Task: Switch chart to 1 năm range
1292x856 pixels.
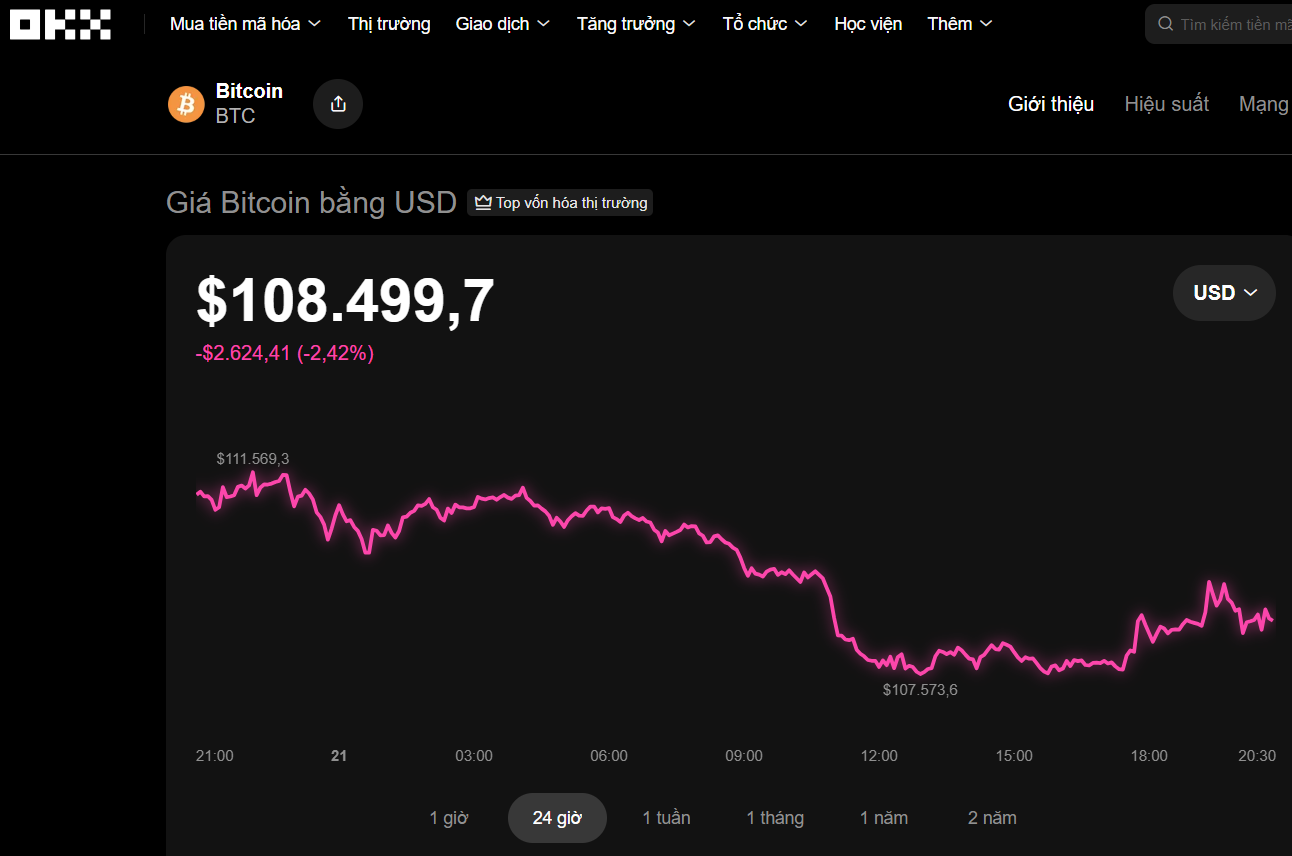Action: click(x=884, y=818)
